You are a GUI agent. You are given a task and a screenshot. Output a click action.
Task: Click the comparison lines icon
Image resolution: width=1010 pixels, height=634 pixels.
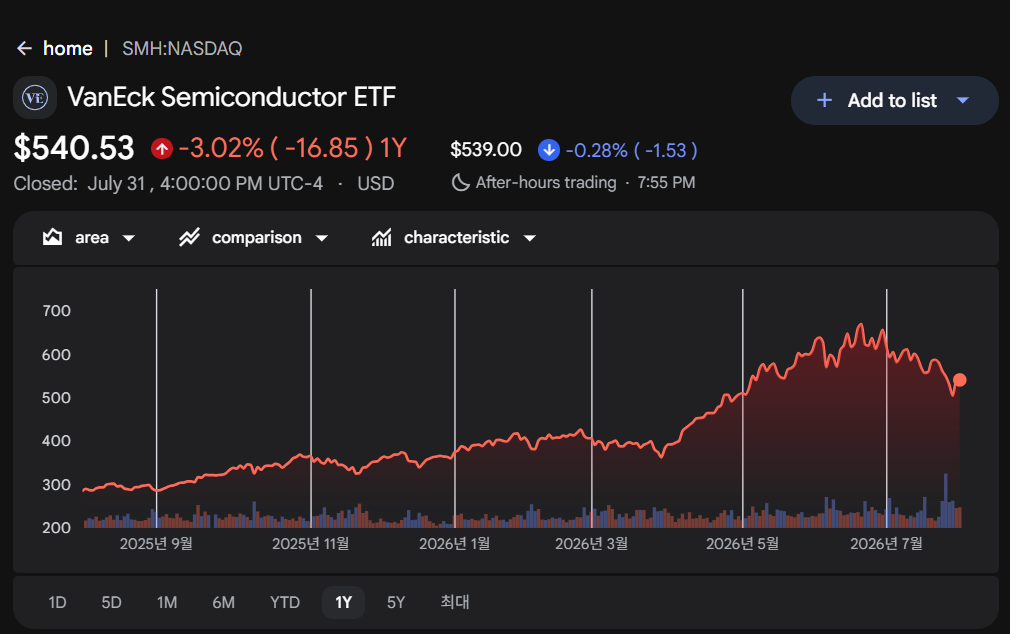point(189,237)
